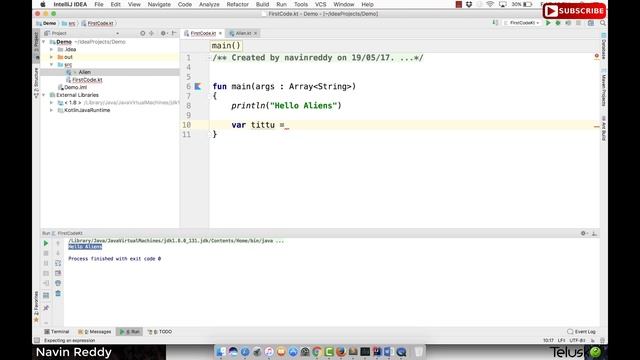640x360 pixels.
Task: Click the src breadcrumb in navigation bar
Action: click(x=69, y=23)
